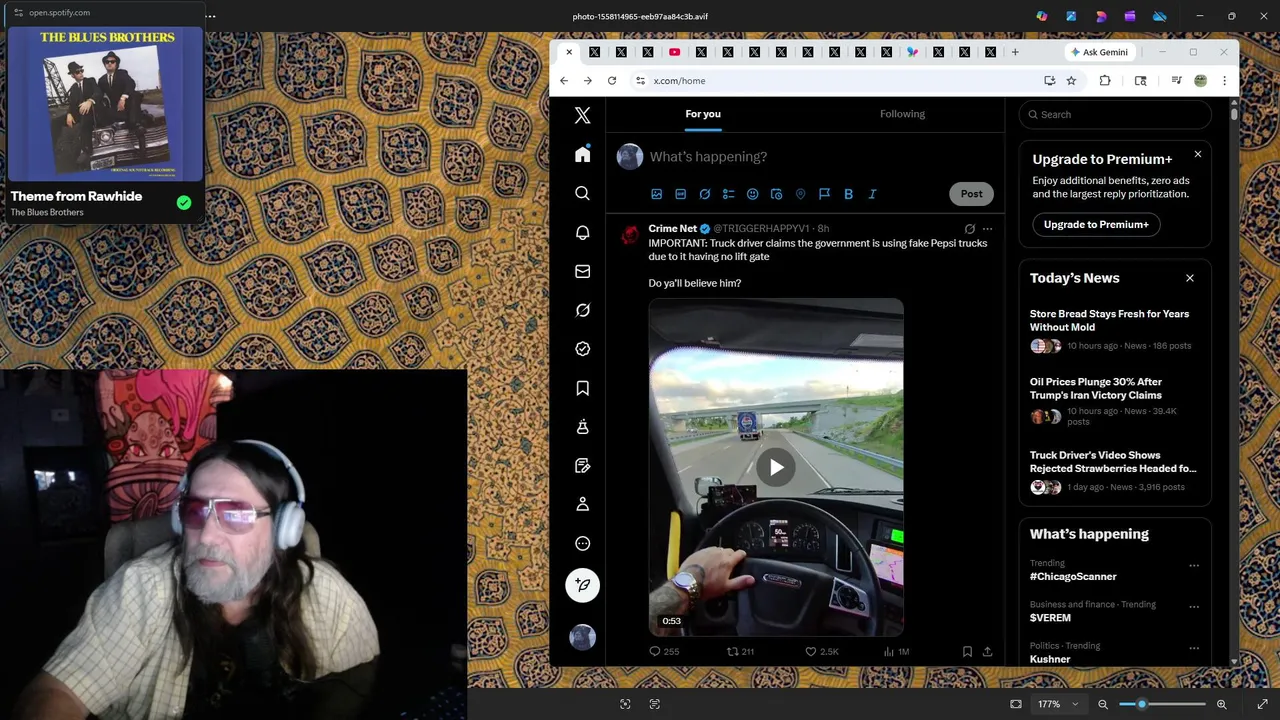The width and height of the screenshot is (1280, 720).
Task: Open Chrome media controls icon
Action: pos(1176,81)
